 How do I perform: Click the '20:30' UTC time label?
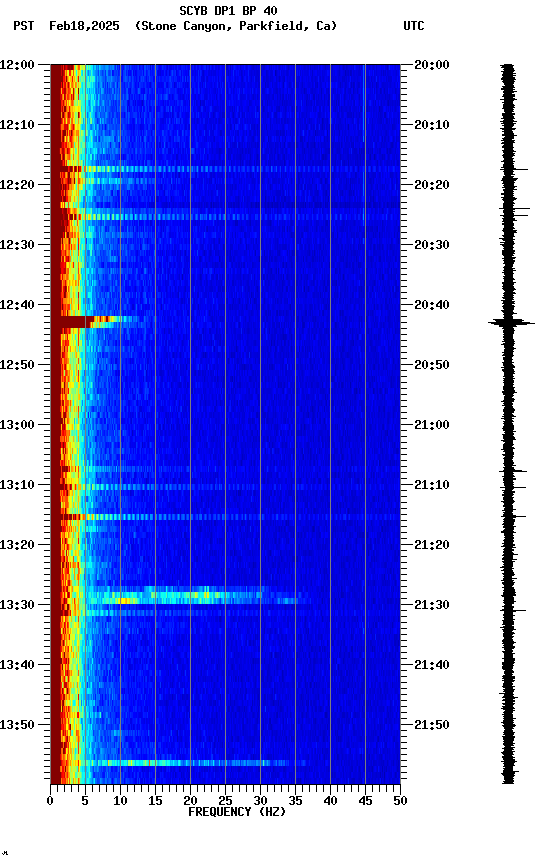[432, 245]
